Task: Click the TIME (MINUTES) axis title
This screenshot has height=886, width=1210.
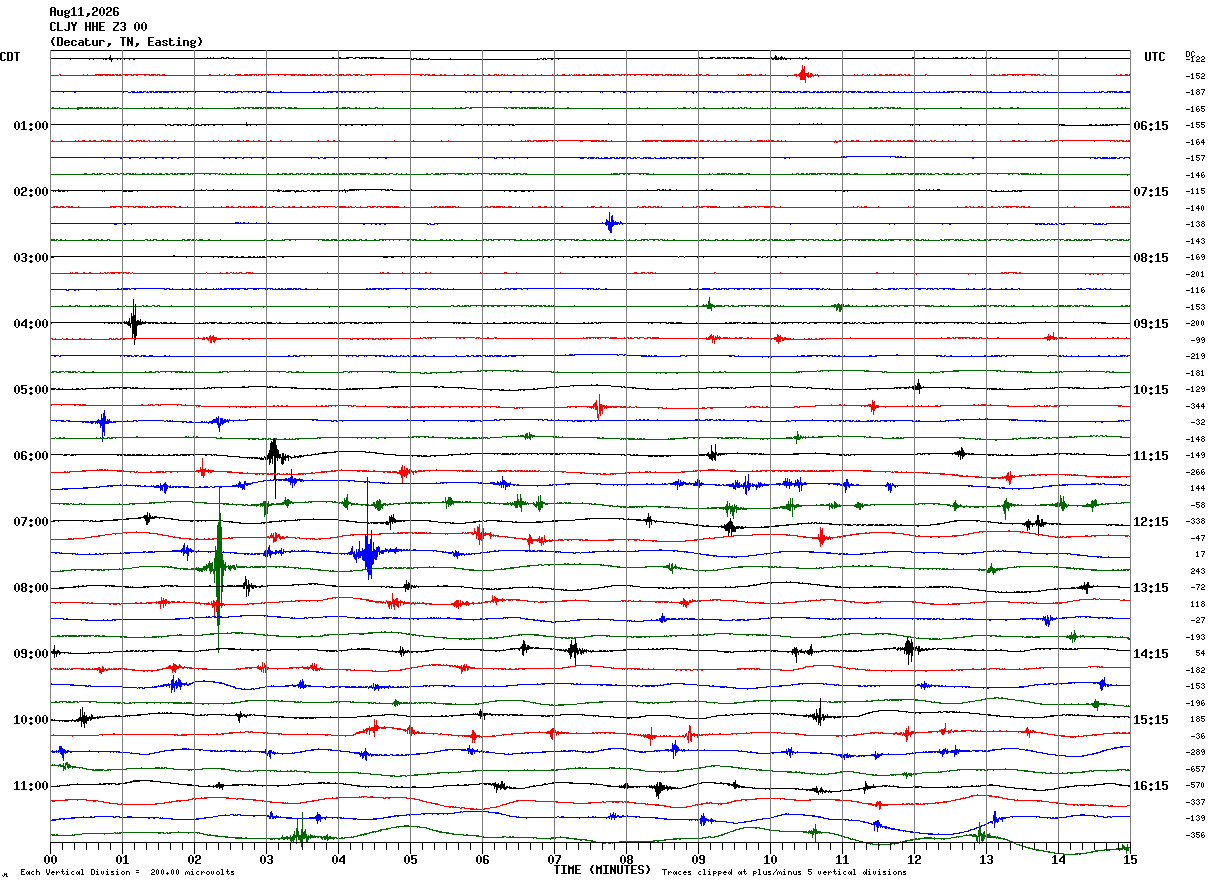Action: click(x=602, y=870)
